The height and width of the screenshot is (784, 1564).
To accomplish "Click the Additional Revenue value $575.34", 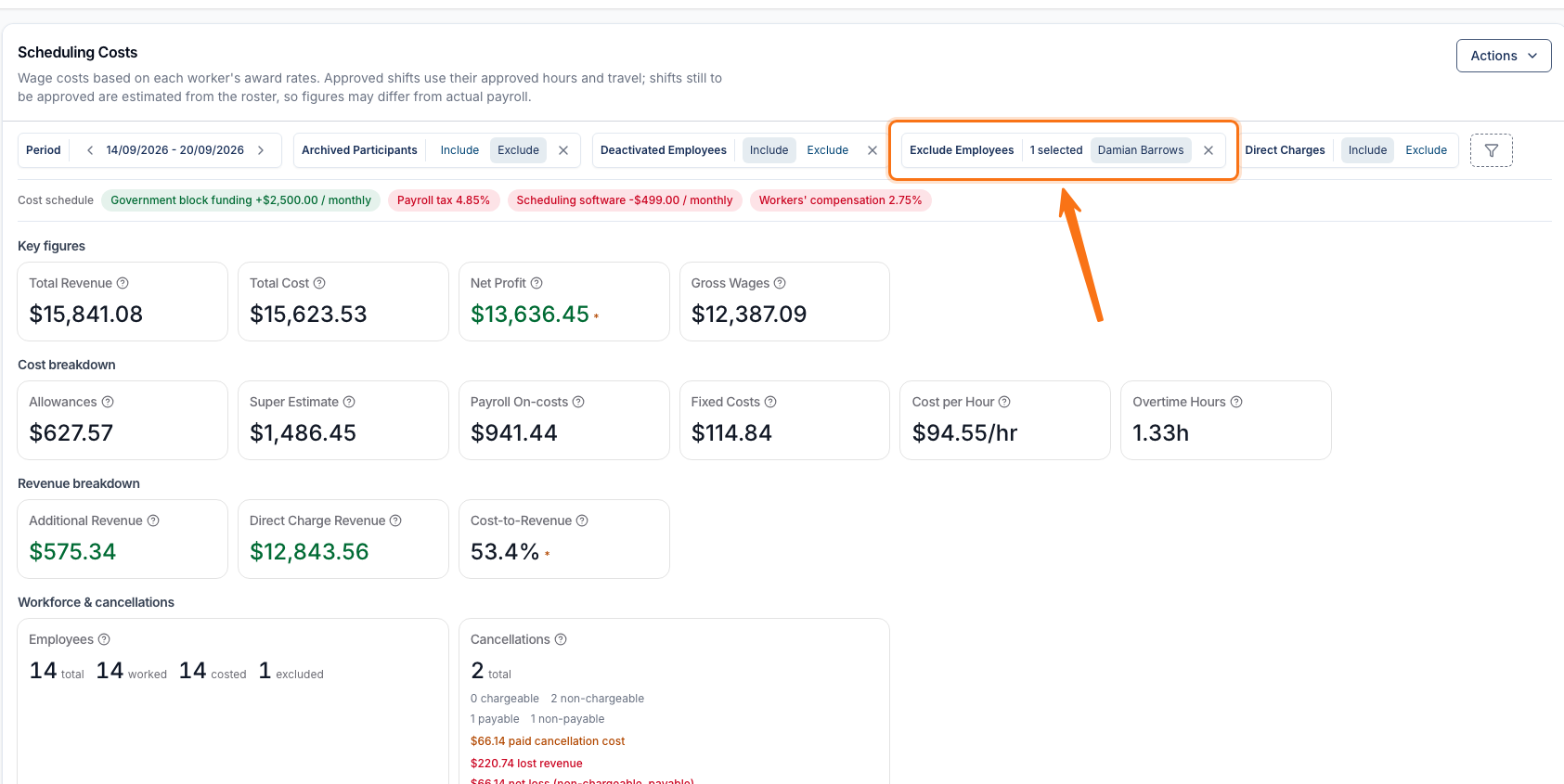I will [72, 552].
